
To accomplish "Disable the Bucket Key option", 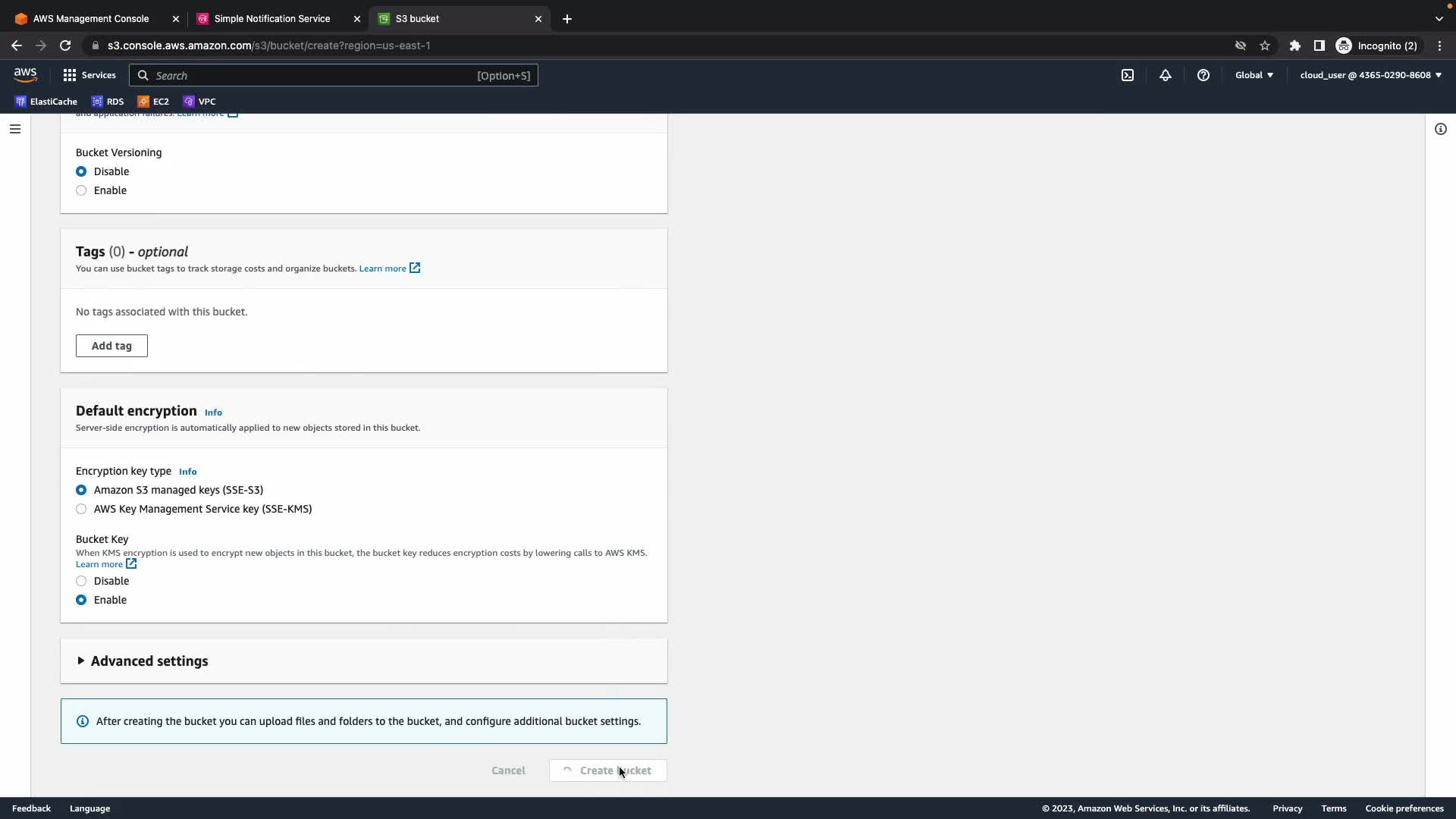I will point(81,581).
